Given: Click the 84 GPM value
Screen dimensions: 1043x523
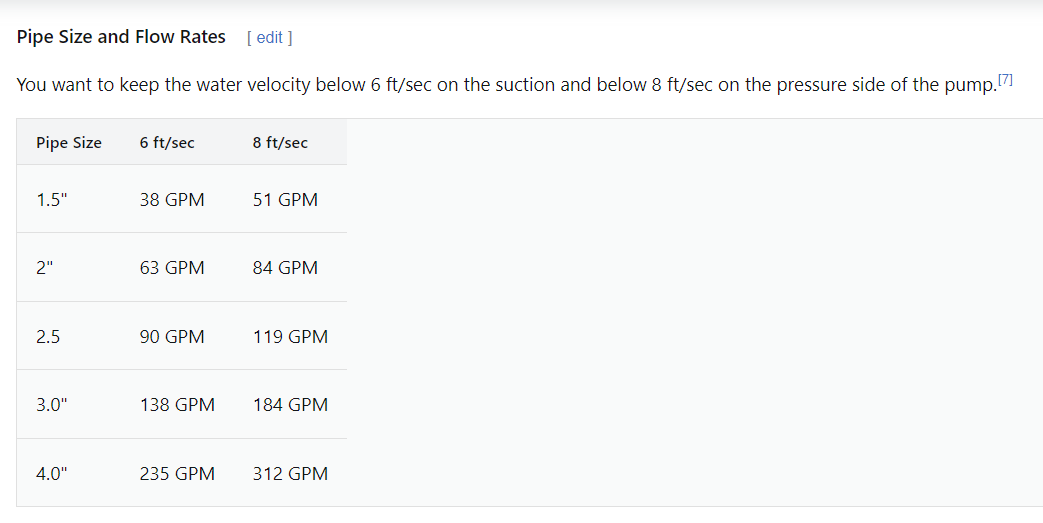Looking at the screenshot, I should click(x=285, y=267).
